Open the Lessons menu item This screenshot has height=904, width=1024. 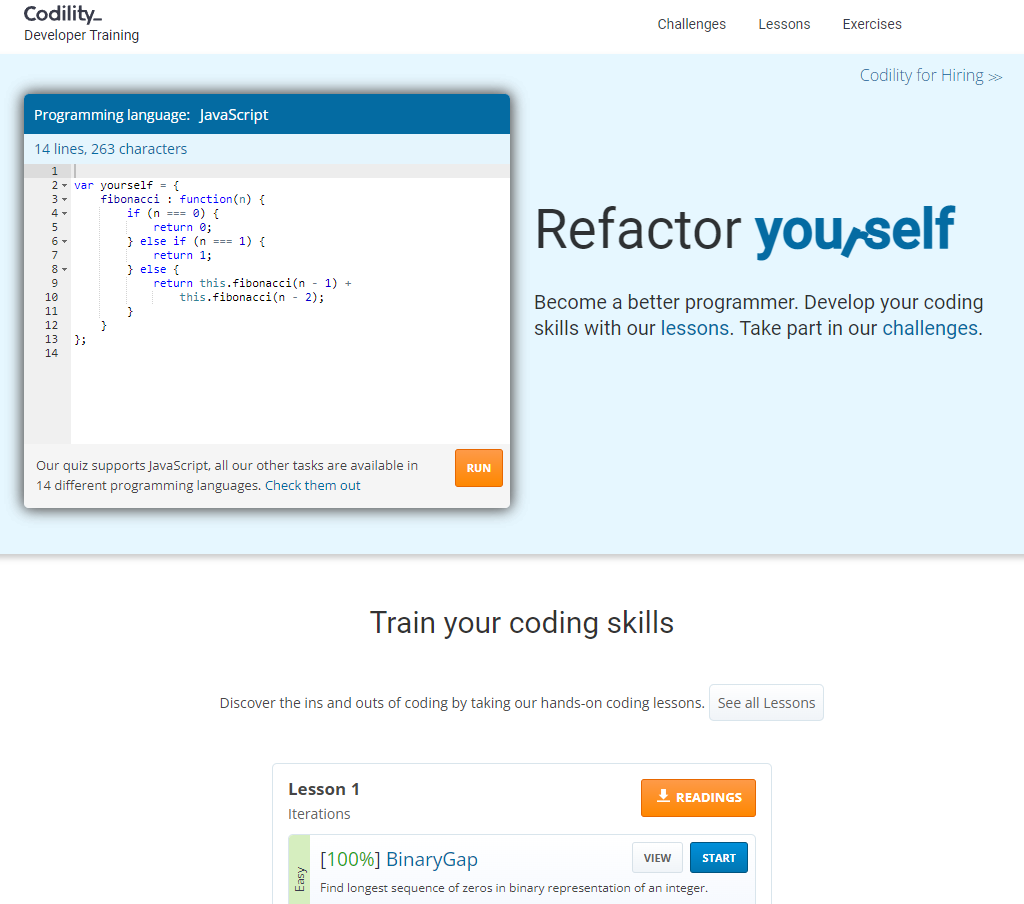click(784, 24)
